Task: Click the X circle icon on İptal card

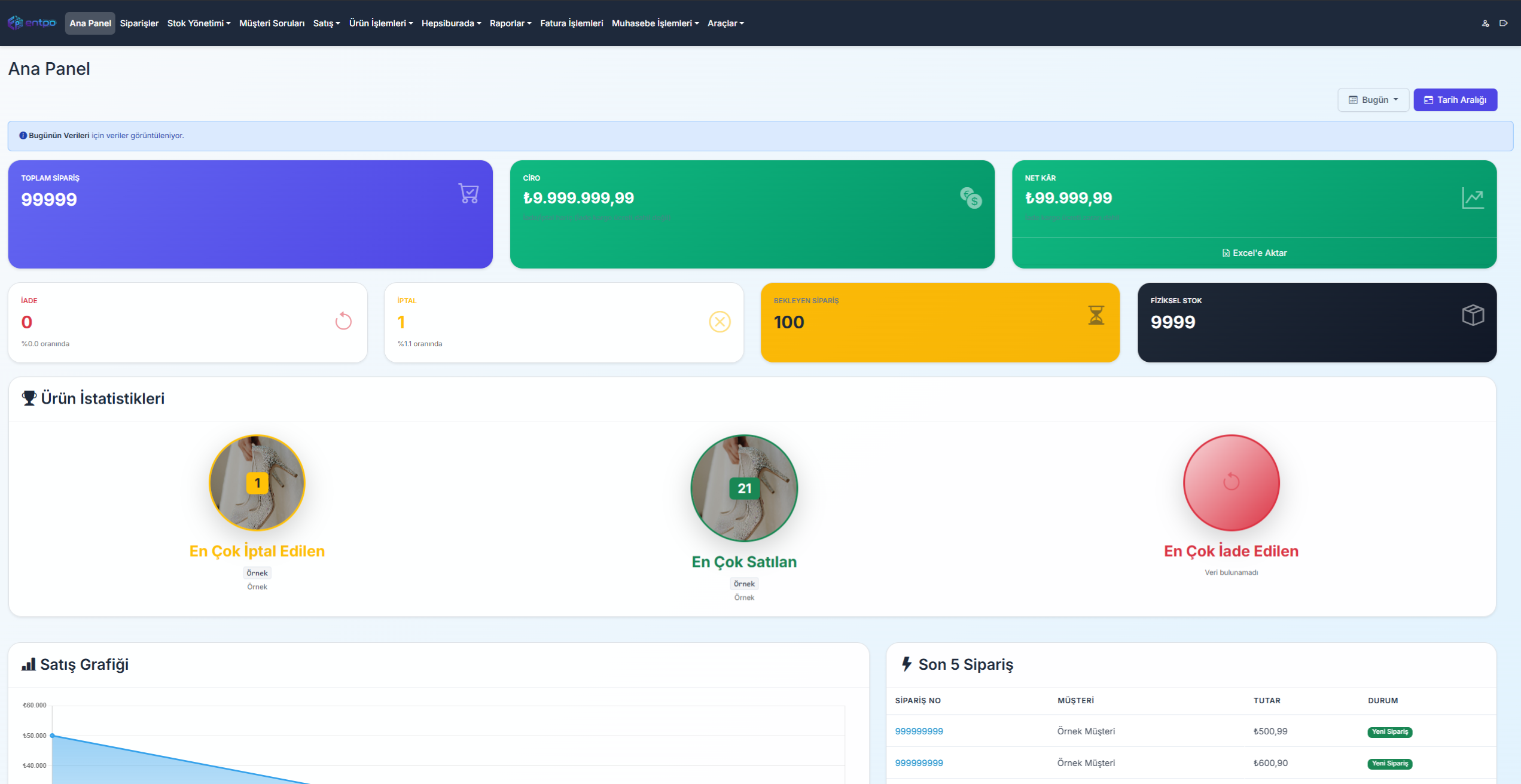Action: 720,322
